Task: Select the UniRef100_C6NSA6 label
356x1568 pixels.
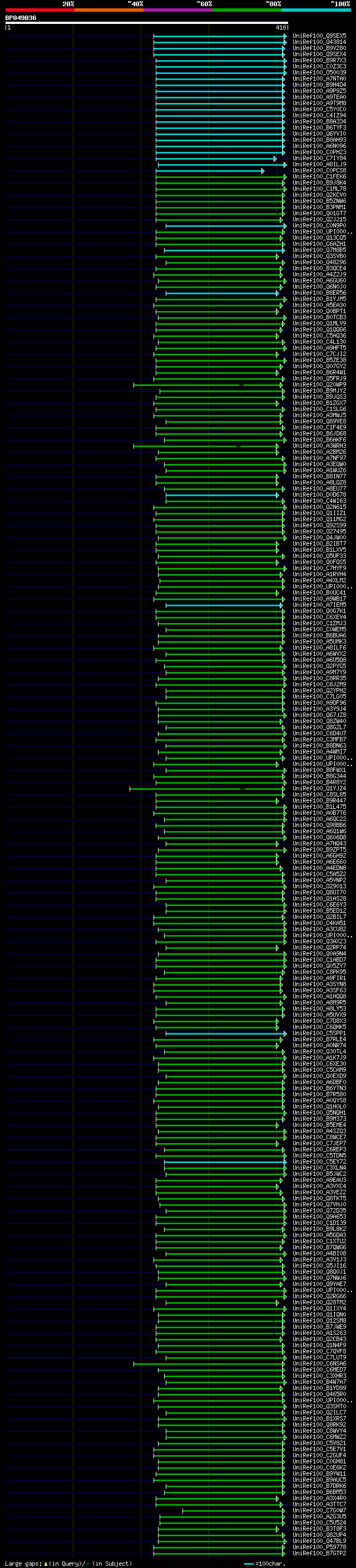Action: coord(319,1363)
